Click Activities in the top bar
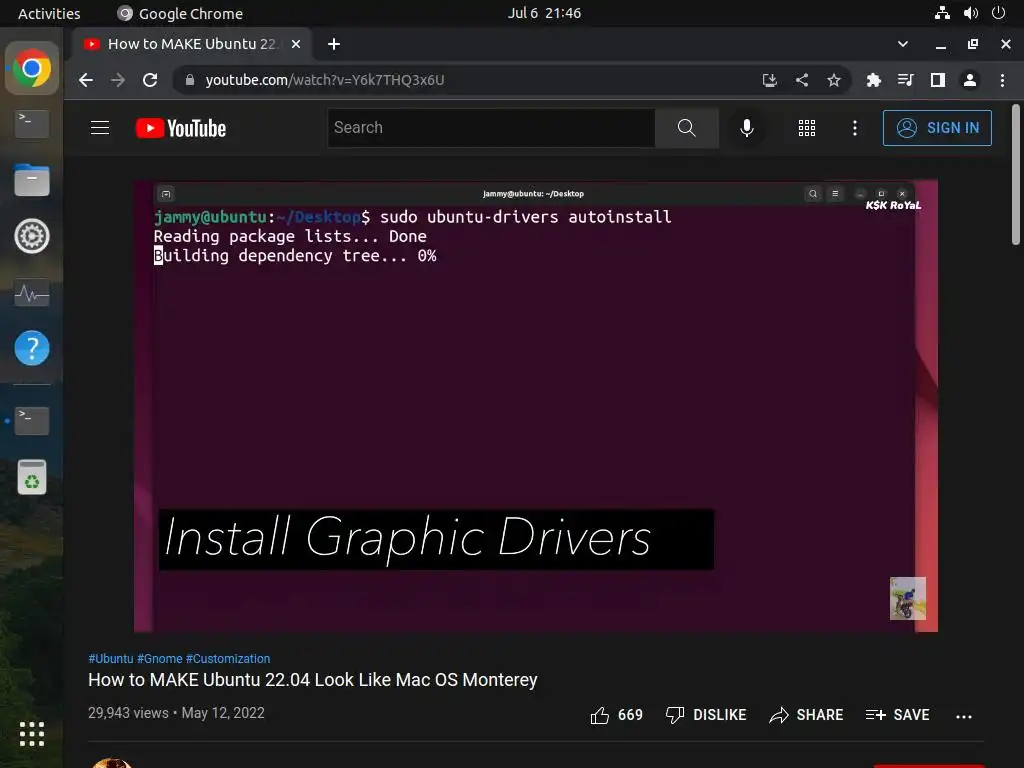Viewport: 1024px width, 768px height. pyautogui.click(x=49, y=13)
